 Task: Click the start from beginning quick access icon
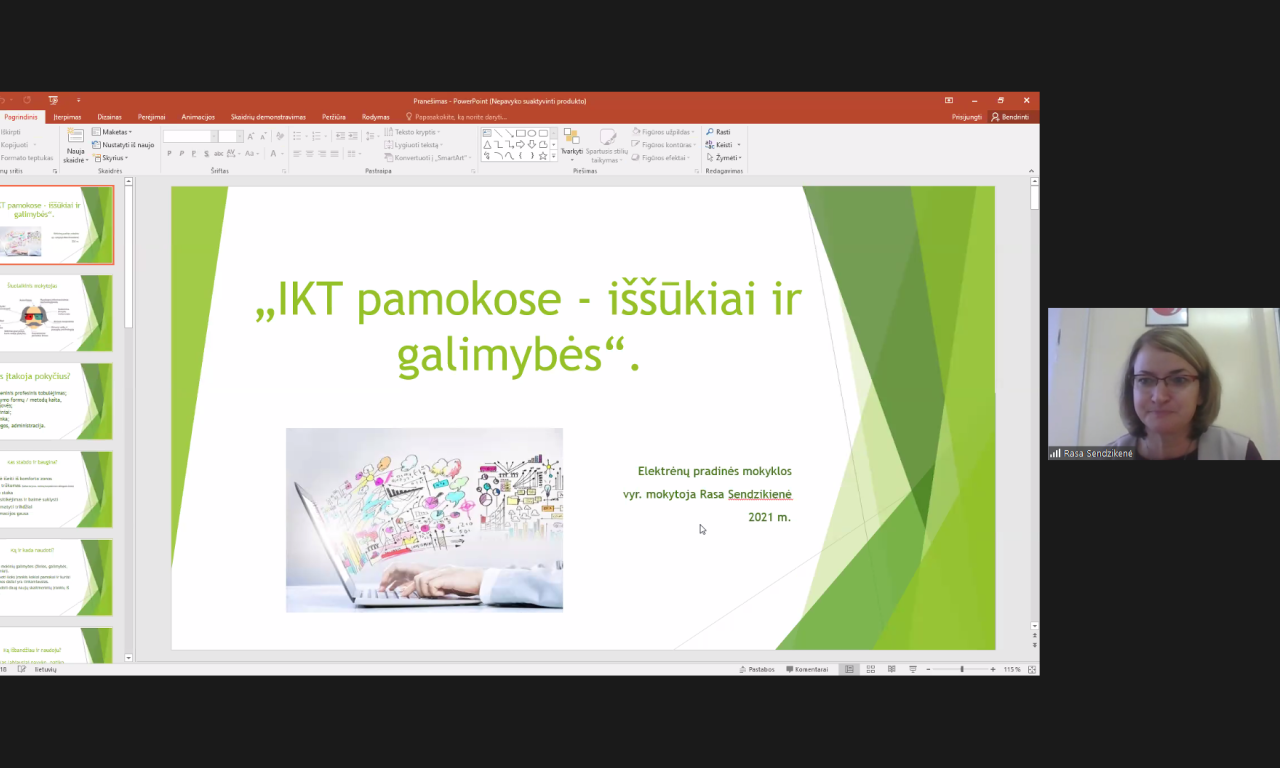pos(52,100)
